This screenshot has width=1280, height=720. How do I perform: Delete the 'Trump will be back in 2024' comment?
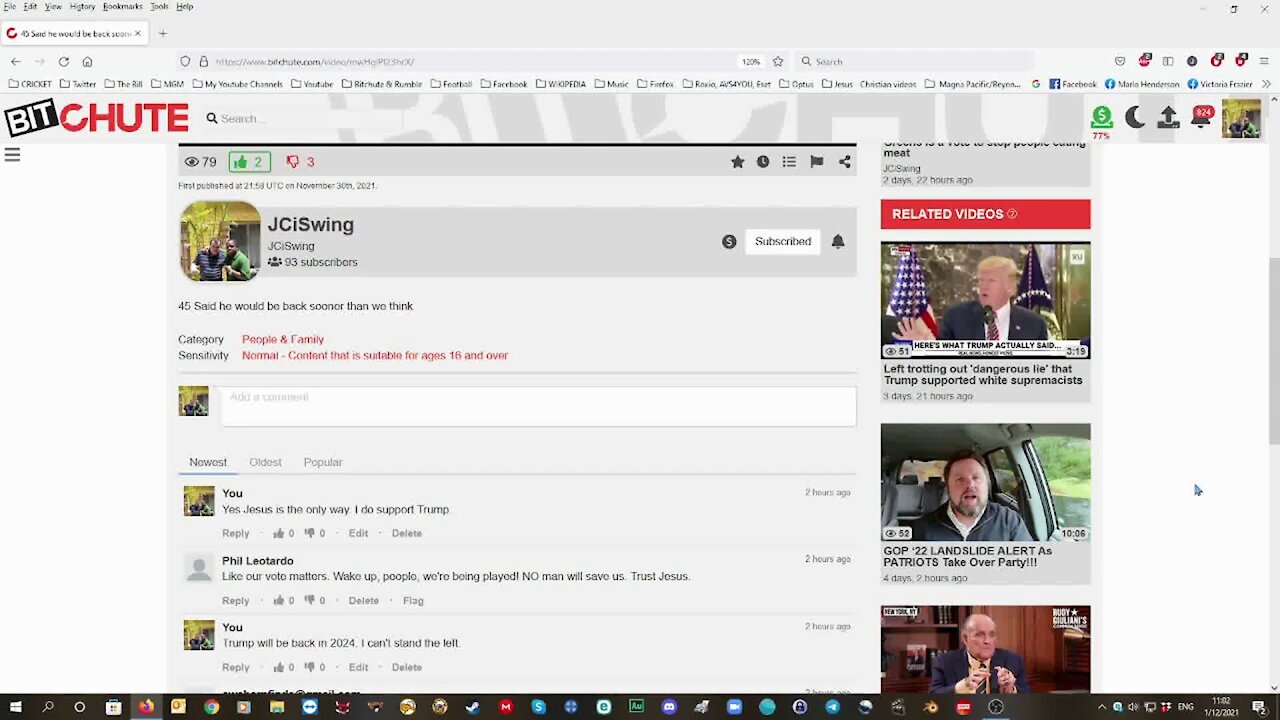[x=406, y=668]
